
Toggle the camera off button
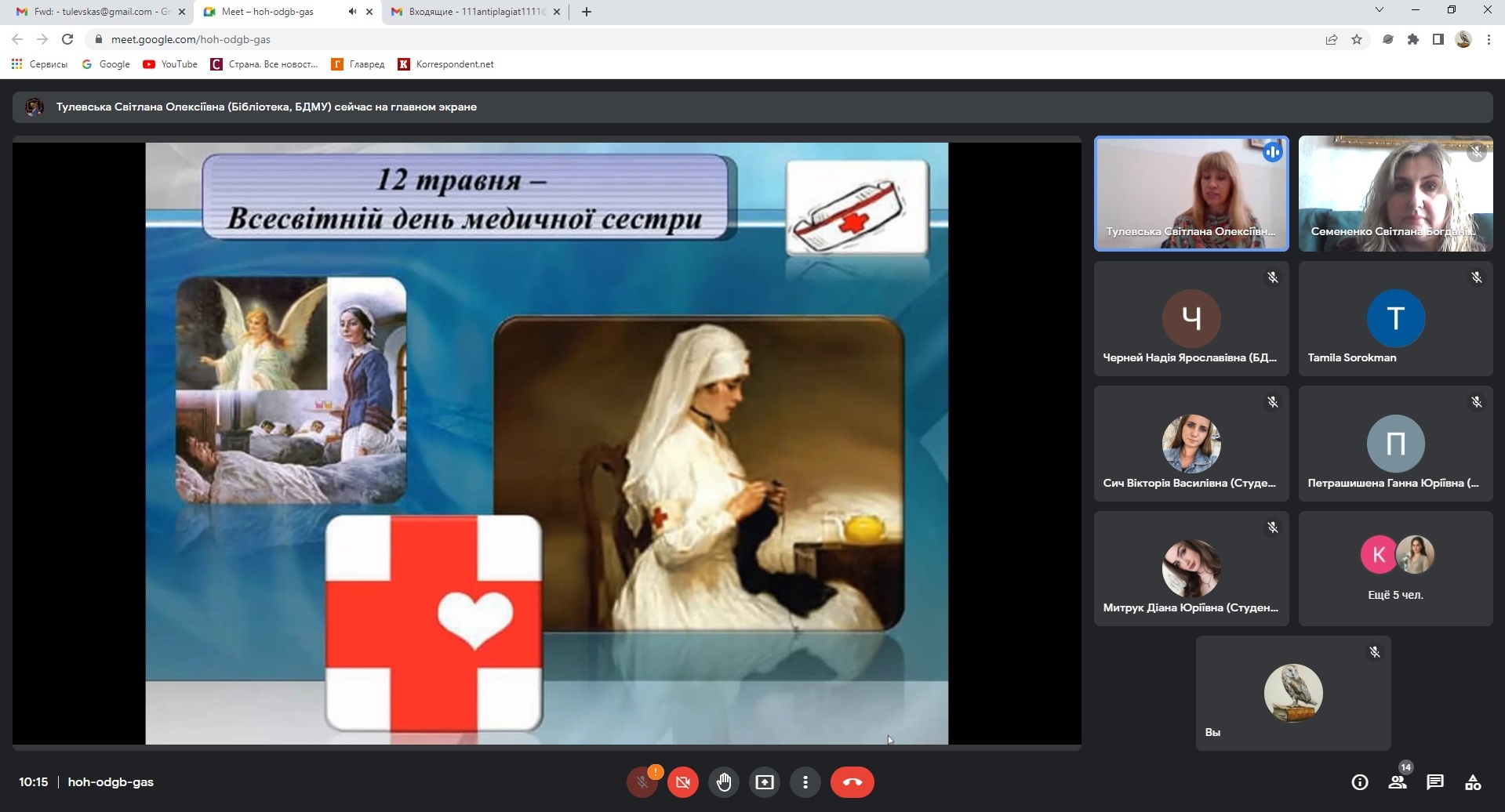(x=683, y=782)
